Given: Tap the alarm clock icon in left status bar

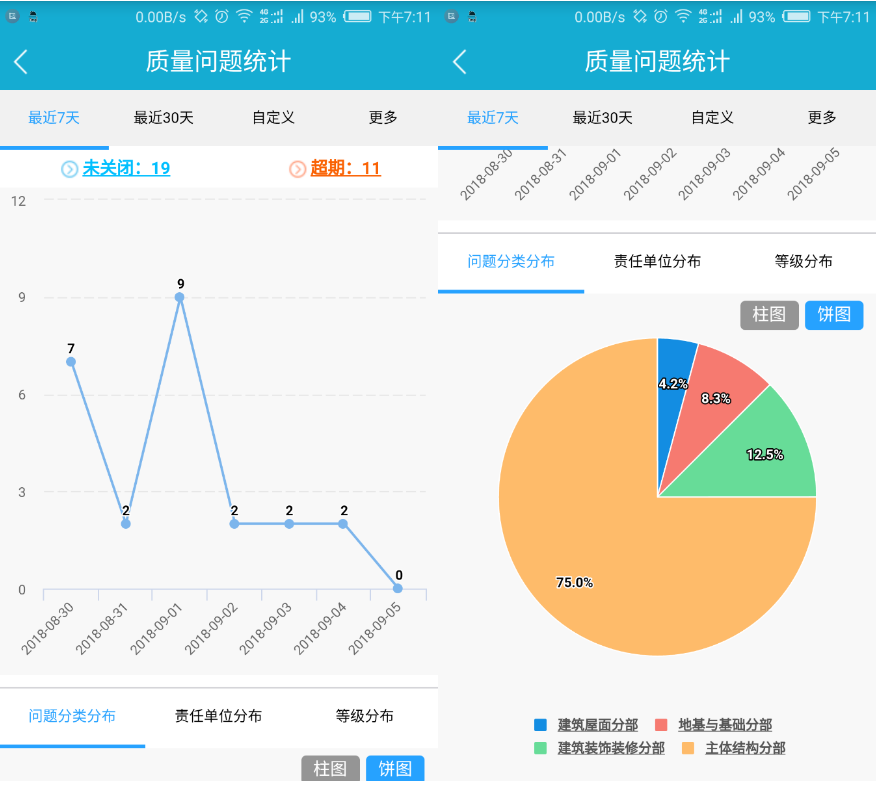Looking at the screenshot, I should pyautogui.click(x=222, y=16).
